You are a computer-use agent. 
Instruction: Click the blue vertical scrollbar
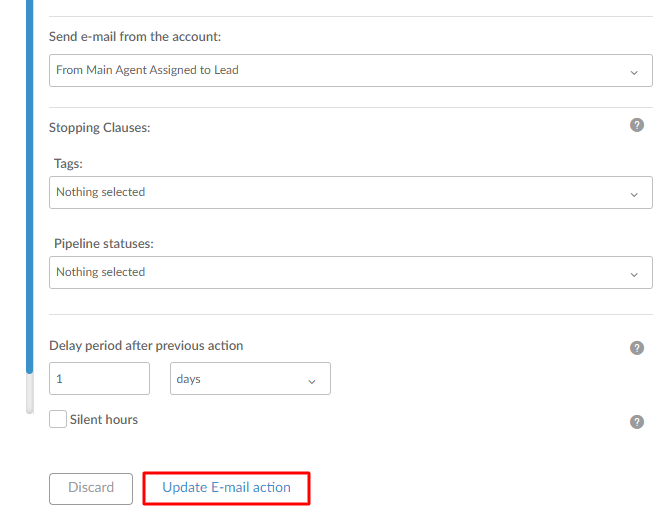click(x=29, y=187)
